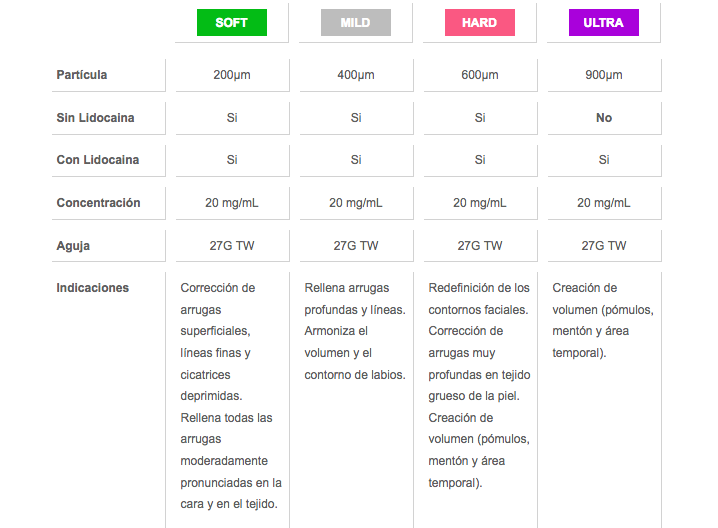Select MILD indications text about contorno de labios
Image resolution: width=718 pixels, height=528 pixels.
point(354,374)
